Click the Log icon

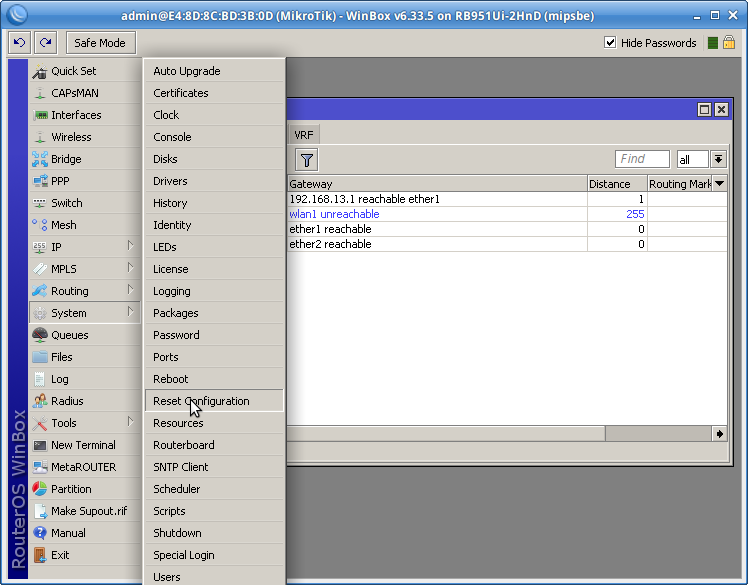tap(40, 379)
